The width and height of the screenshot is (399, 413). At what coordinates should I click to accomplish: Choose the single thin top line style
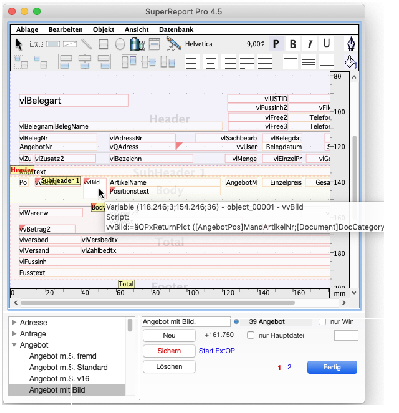[290, 62]
